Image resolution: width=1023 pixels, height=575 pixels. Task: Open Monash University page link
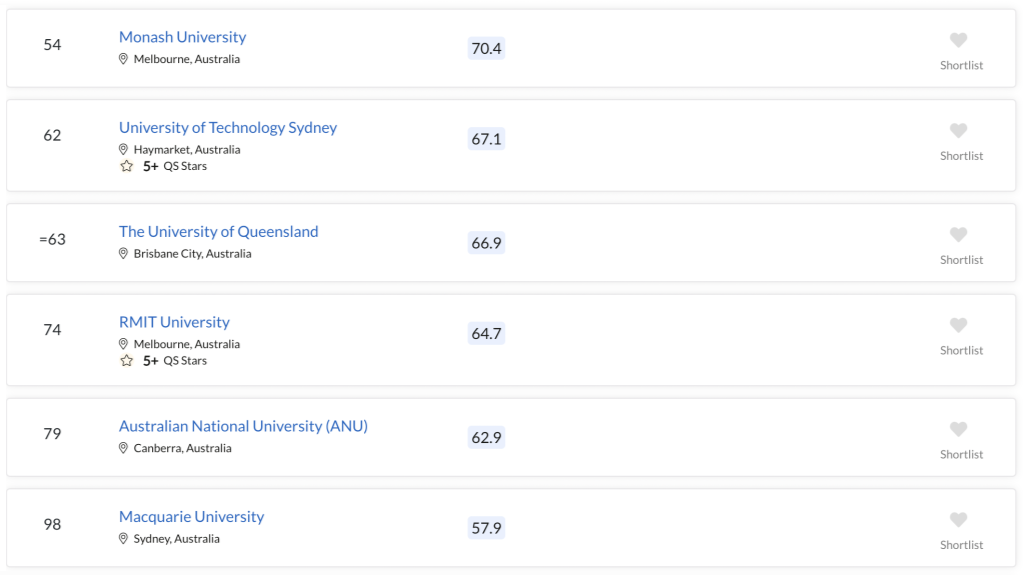pyautogui.click(x=182, y=37)
